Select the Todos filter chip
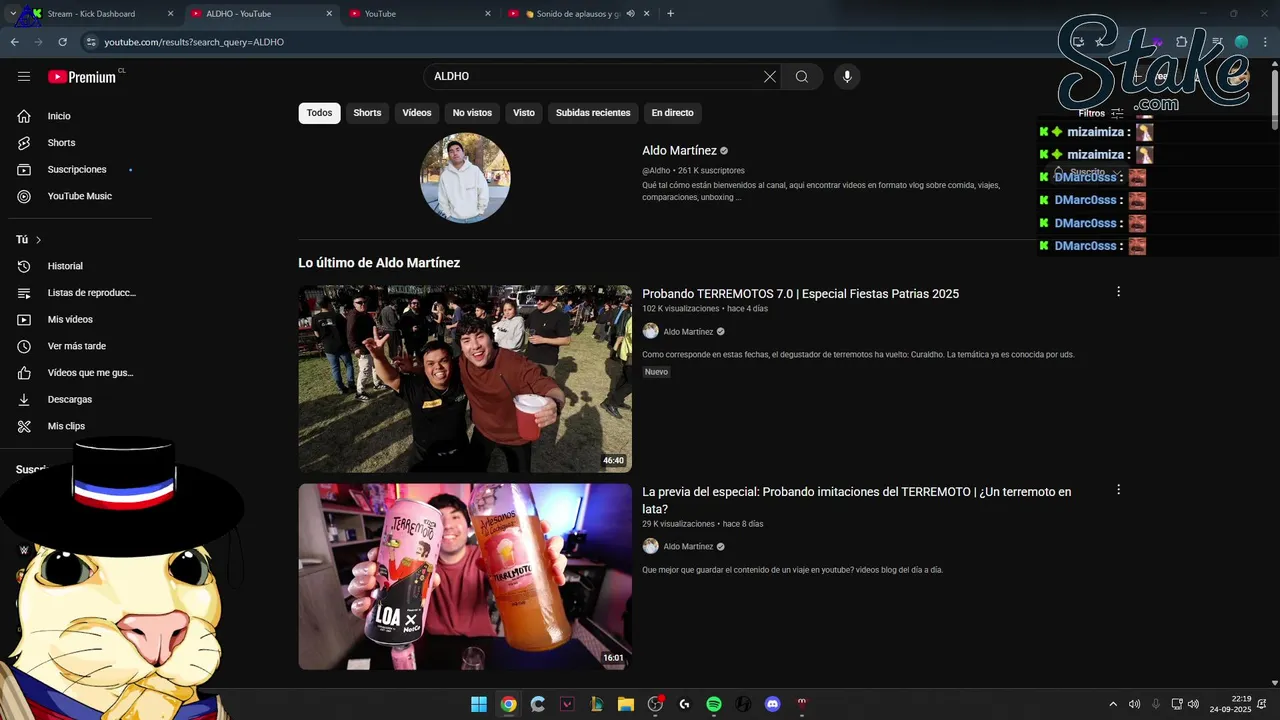This screenshot has height=720, width=1280. click(x=319, y=113)
